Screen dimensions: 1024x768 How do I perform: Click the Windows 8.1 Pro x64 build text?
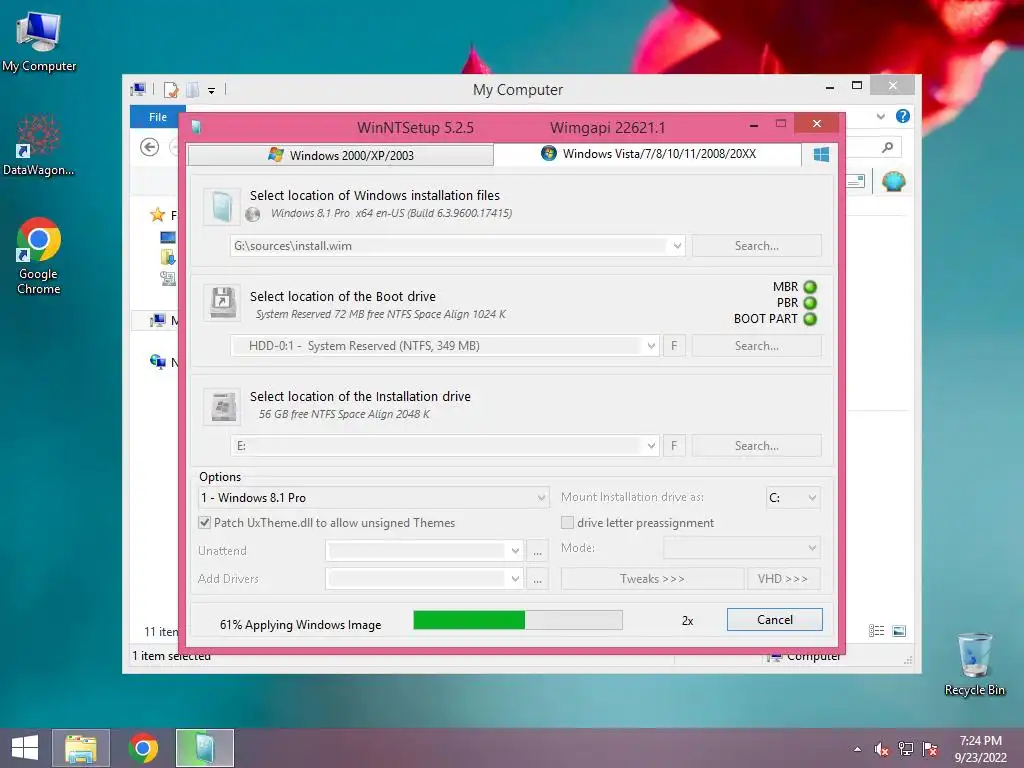[x=391, y=213]
